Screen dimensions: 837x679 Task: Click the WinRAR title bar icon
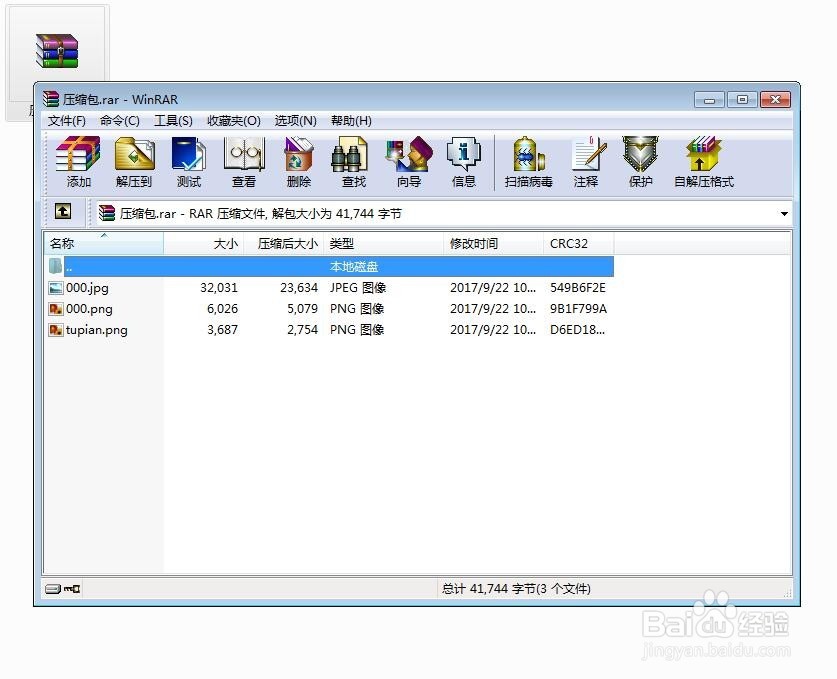click(x=51, y=99)
